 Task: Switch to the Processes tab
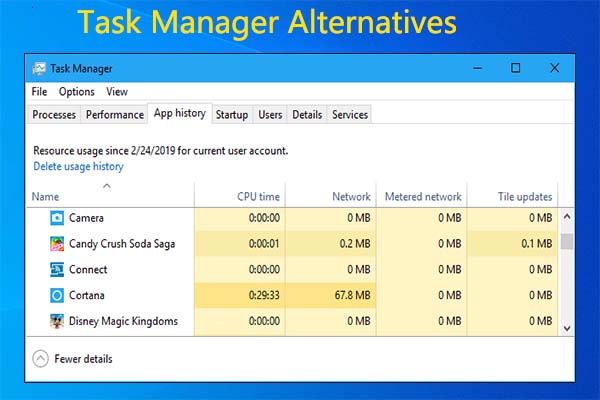click(54, 114)
